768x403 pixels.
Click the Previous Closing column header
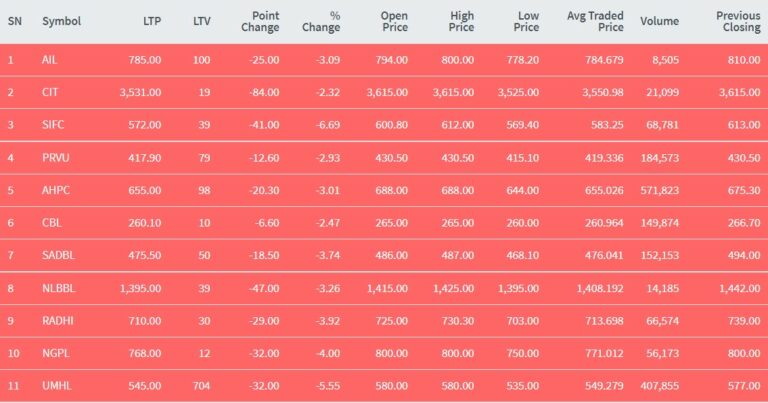738,22
